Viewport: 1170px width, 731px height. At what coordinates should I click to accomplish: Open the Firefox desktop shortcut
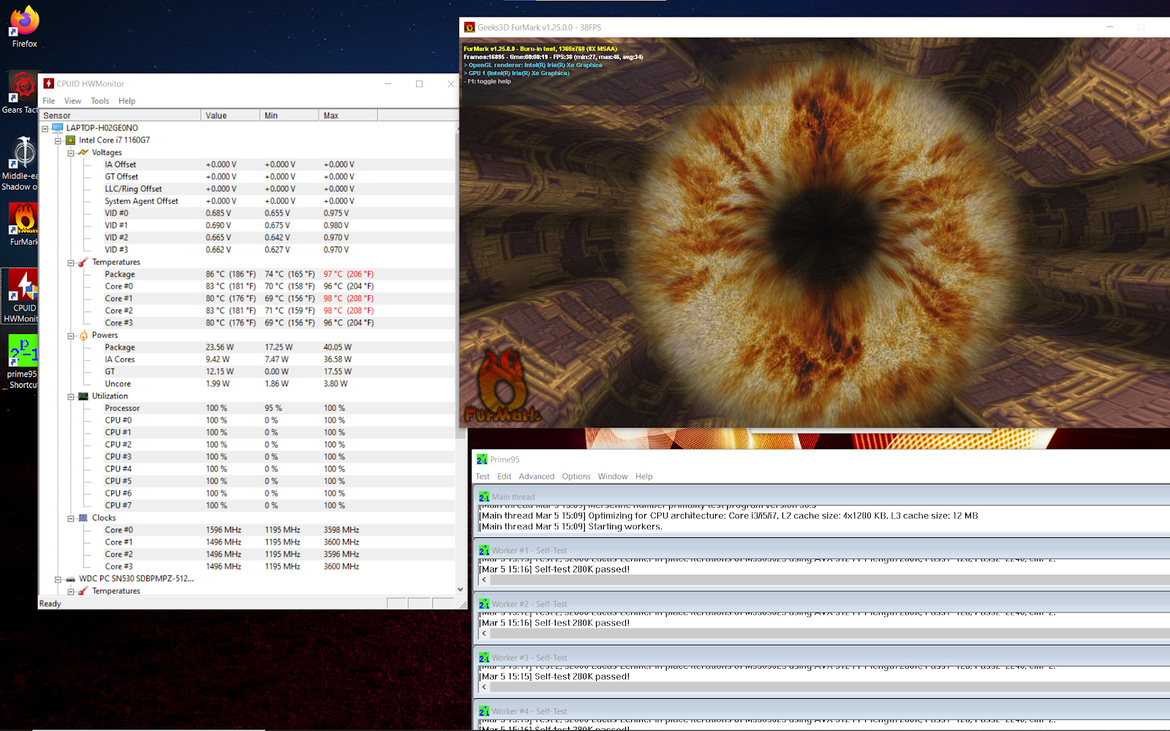pos(24,26)
